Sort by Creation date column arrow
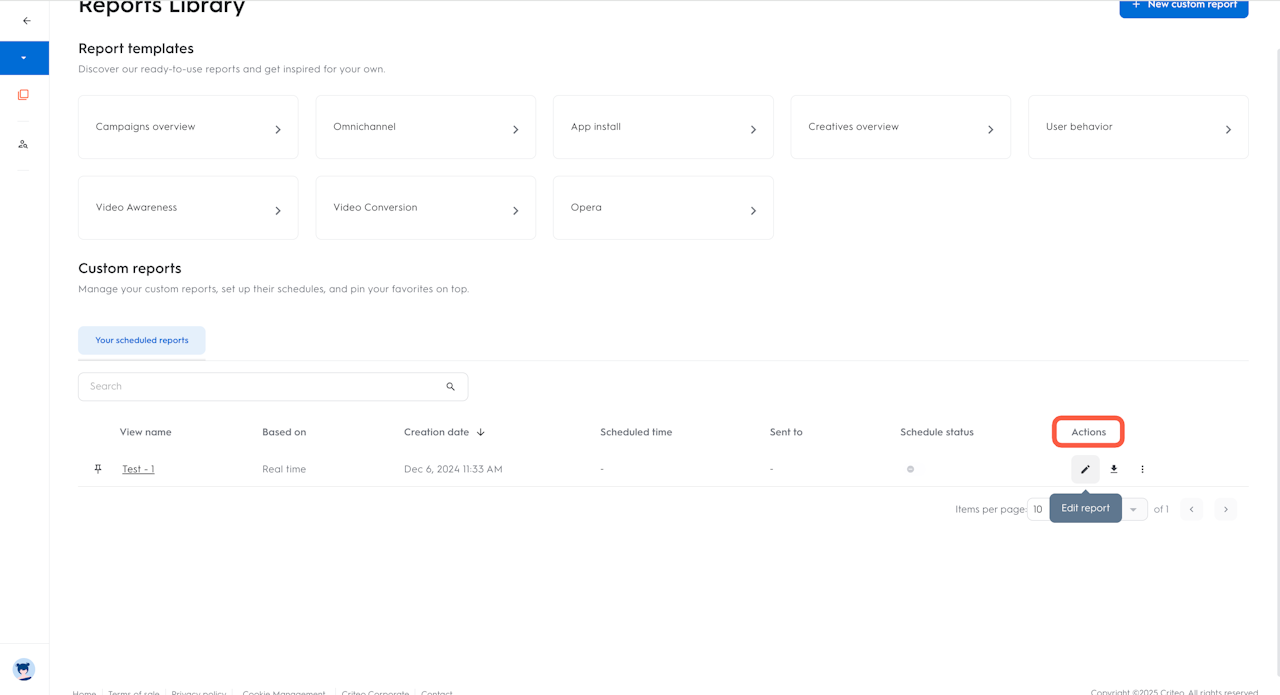The height and width of the screenshot is (695, 1280). tap(481, 432)
